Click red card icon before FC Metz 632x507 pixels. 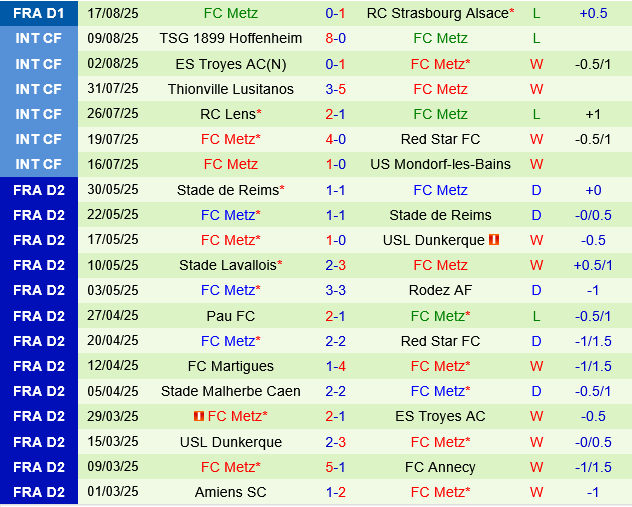[x=198, y=416]
